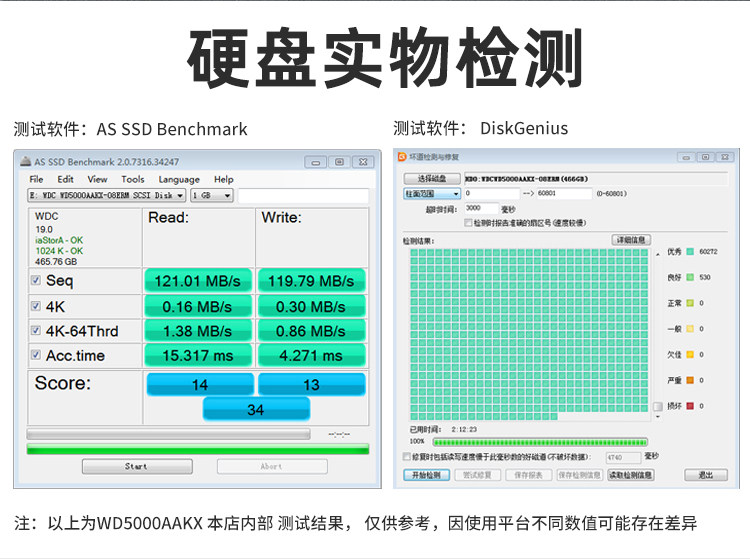Click the 4K-64Thrd read result 1.38 MB/s
The image size is (750, 559).
pyautogui.click(x=198, y=331)
